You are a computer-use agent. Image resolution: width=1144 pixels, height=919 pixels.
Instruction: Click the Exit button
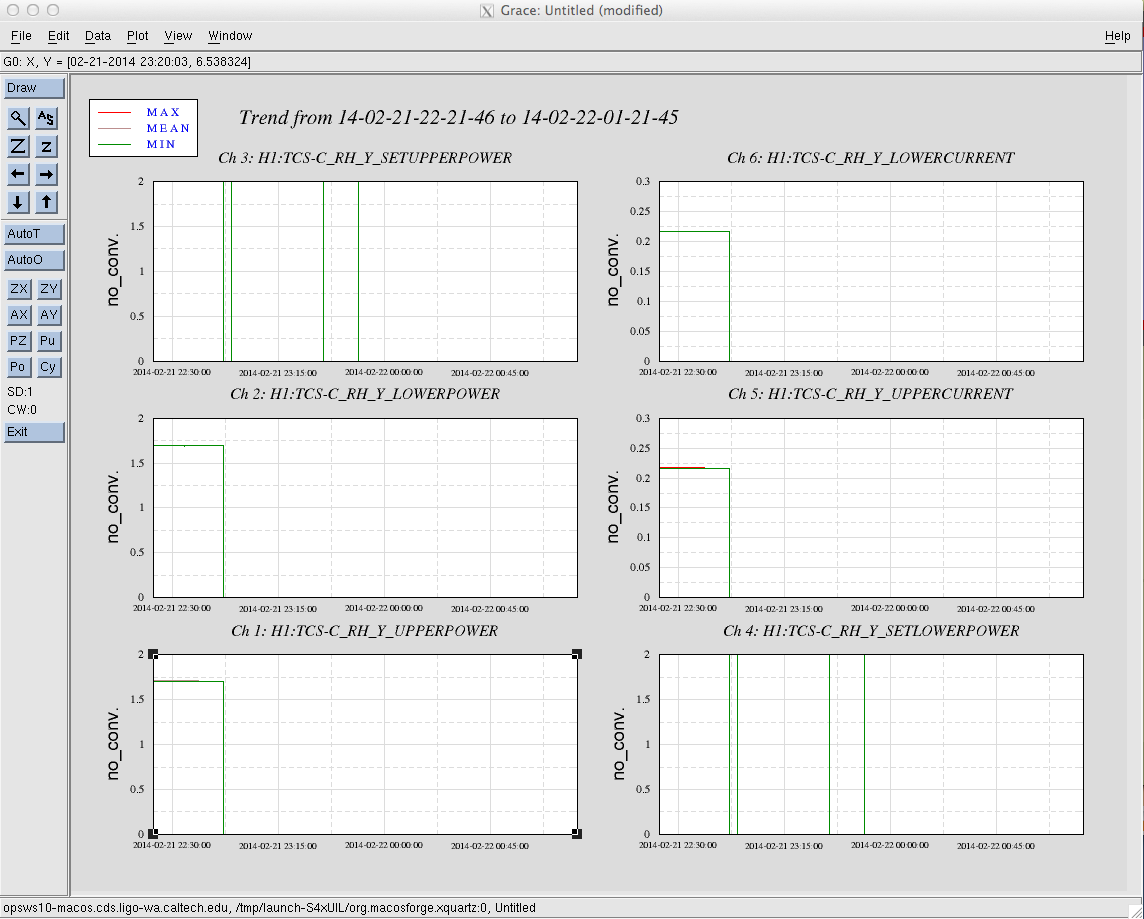pos(34,432)
